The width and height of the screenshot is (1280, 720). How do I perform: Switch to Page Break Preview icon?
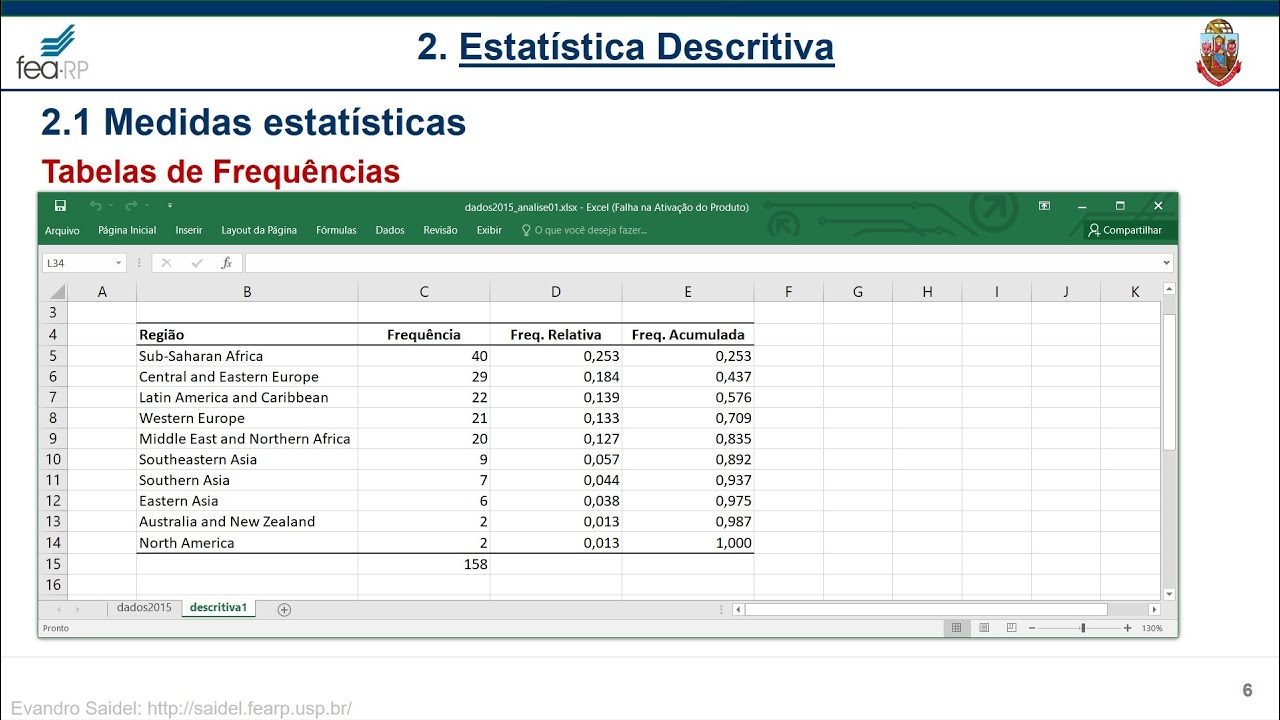click(x=1012, y=628)
